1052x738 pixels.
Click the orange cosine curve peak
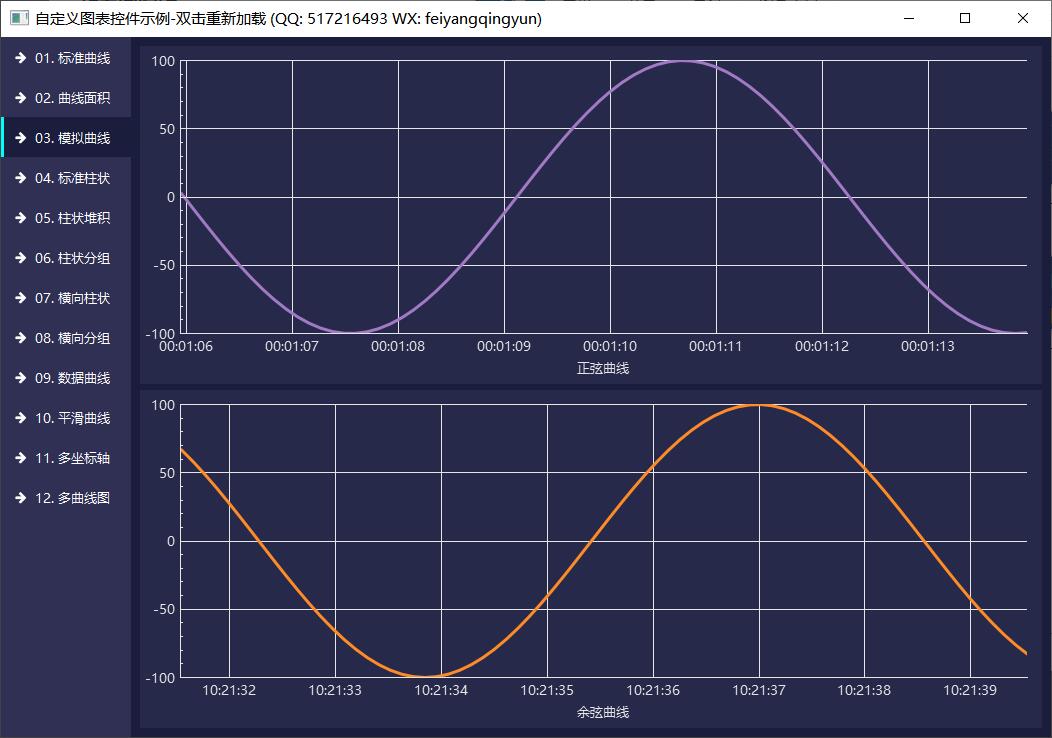[x=759, y=405]
